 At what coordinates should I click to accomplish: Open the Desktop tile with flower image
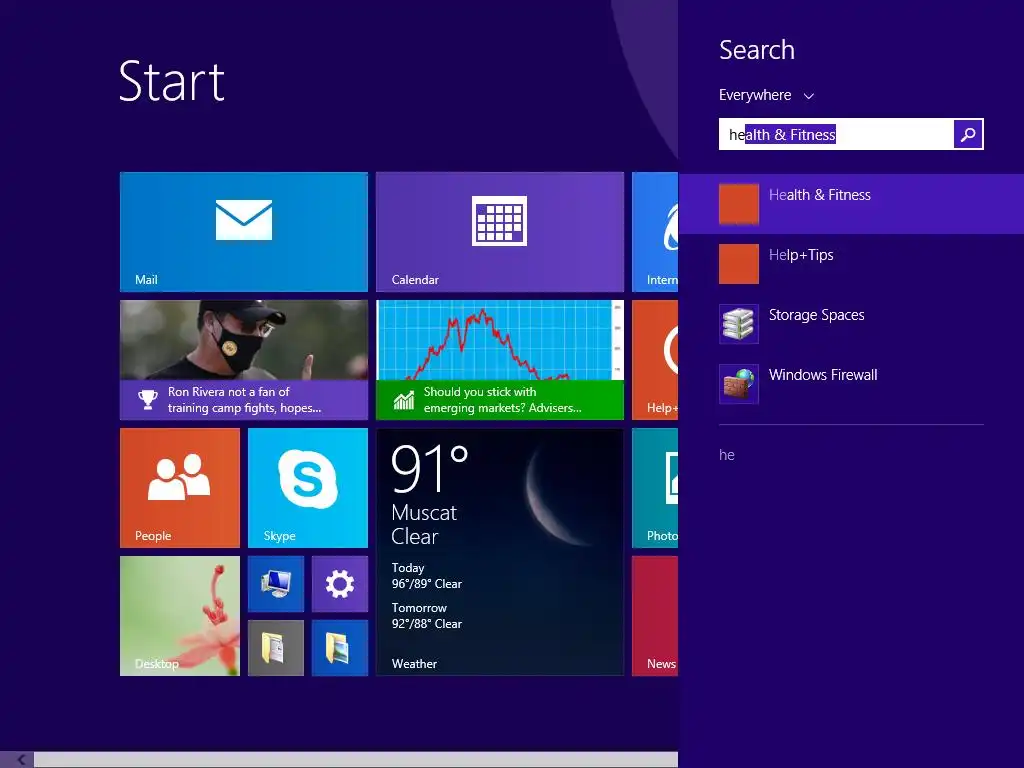pyautogui.click(x=180, y=616)
